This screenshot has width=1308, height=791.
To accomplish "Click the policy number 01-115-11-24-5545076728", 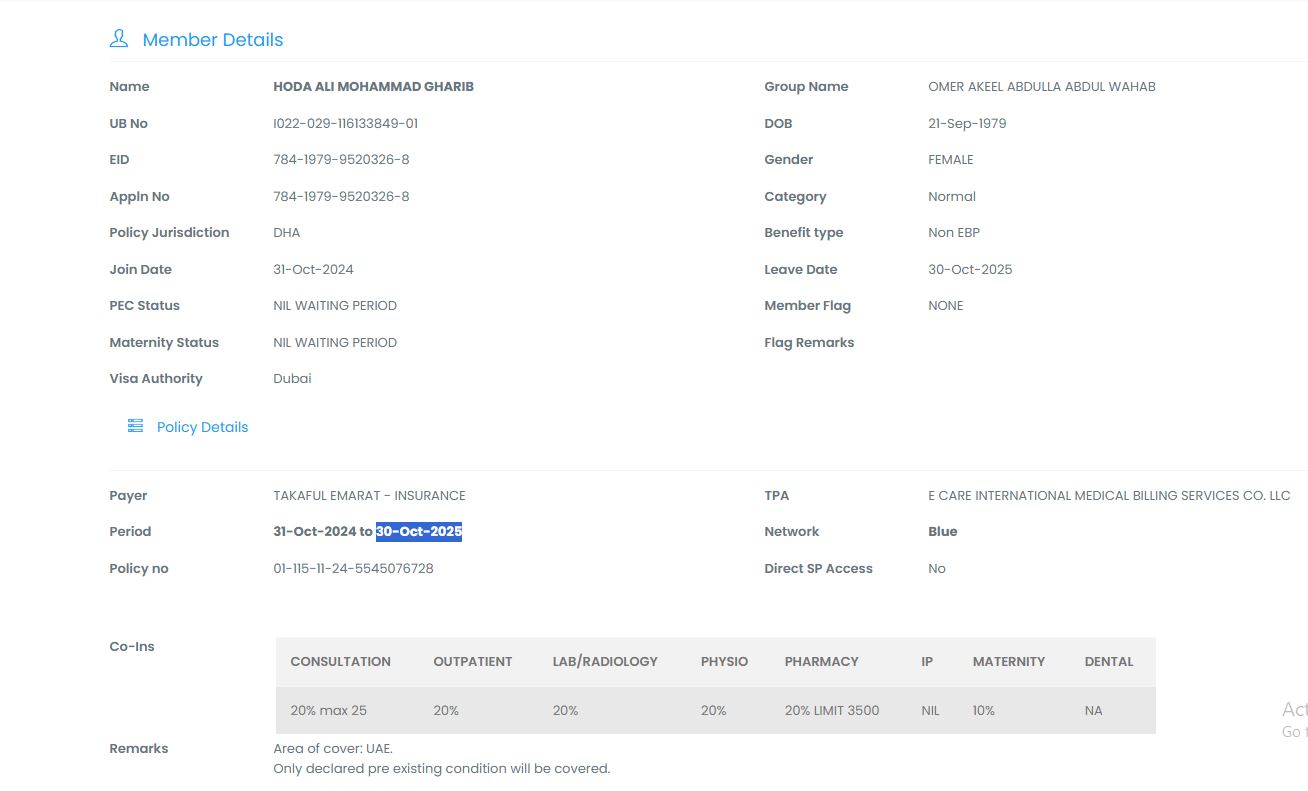I will pos(353,569).
